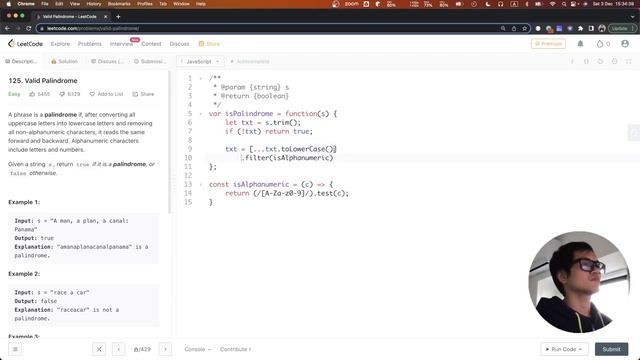Go back in browser history
This screenshot has width=640, height=360.
(x=7, y=29)
